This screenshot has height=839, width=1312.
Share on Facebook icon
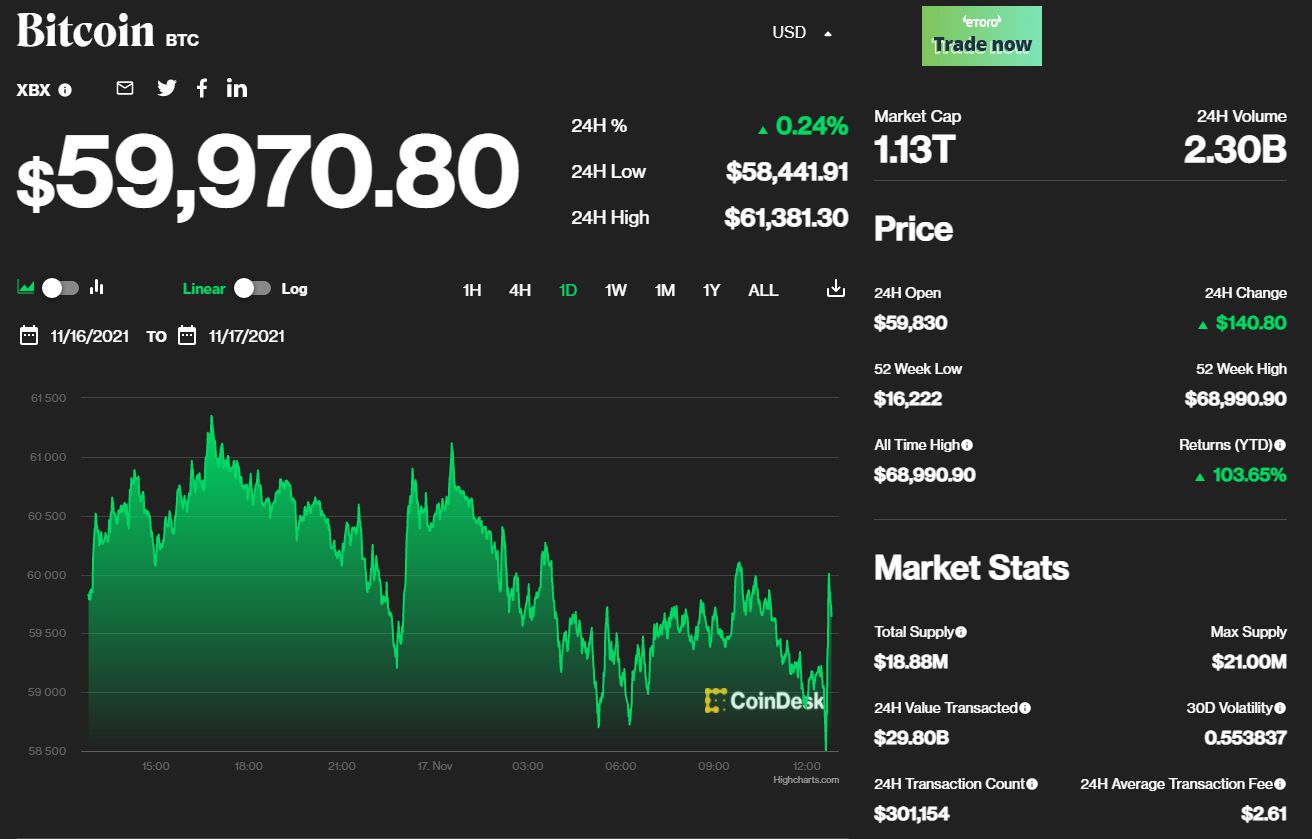coord(202,88)
